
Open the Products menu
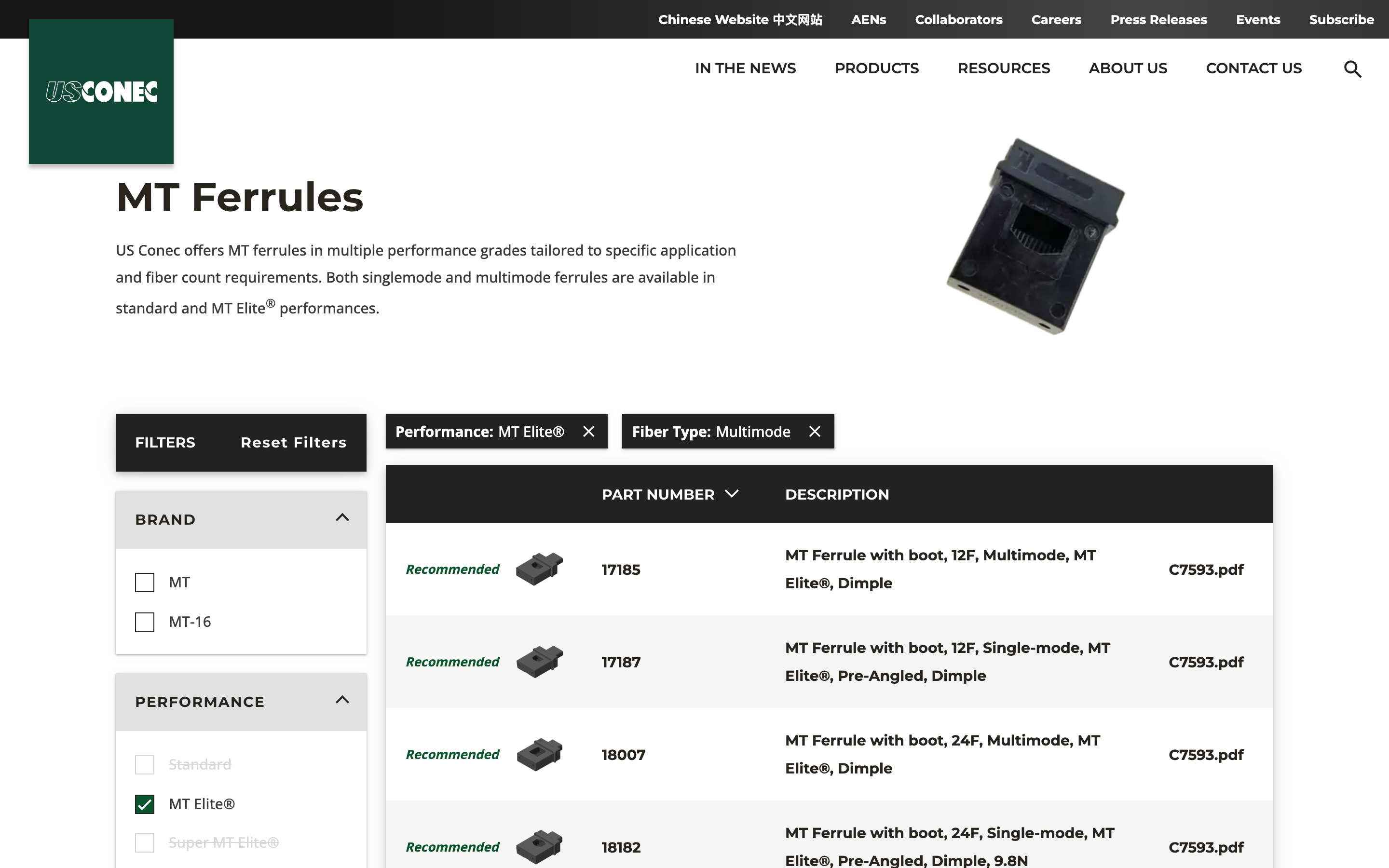876,68
